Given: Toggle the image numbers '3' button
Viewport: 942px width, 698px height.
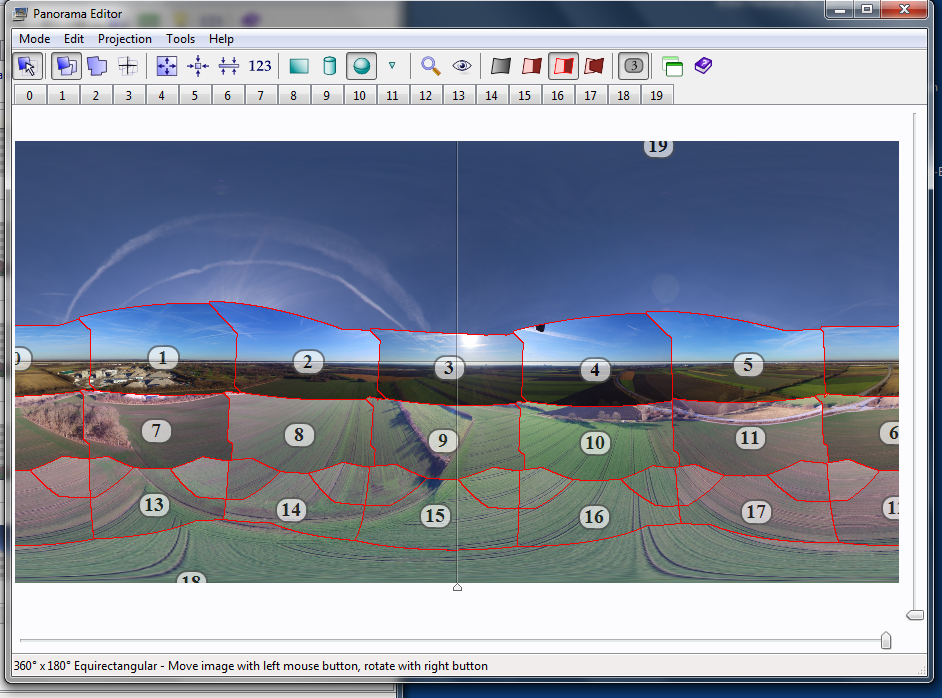Looking at the screenshot, I should coord(633,66).
